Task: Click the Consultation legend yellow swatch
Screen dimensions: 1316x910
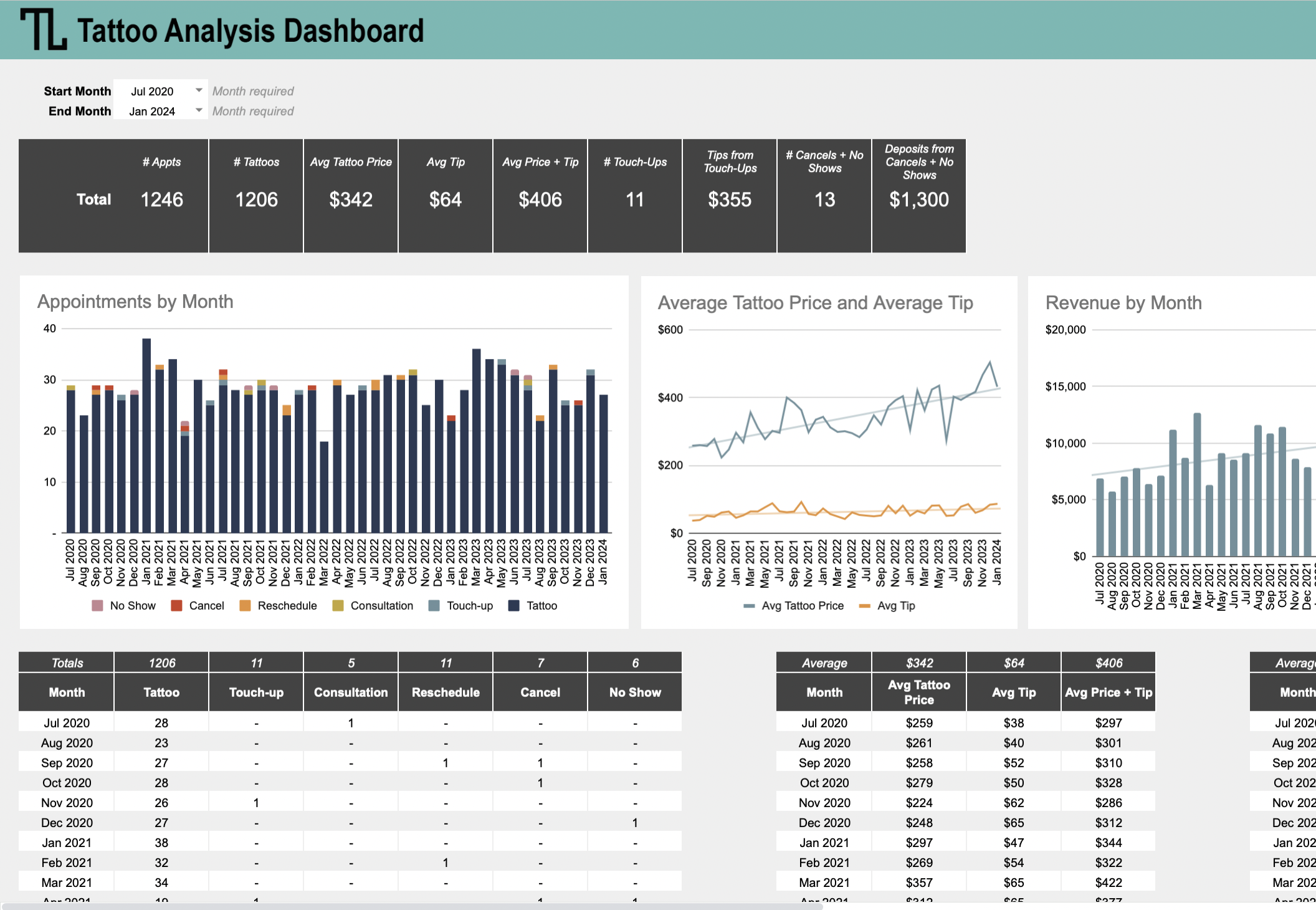Action: tap(338, 605)
